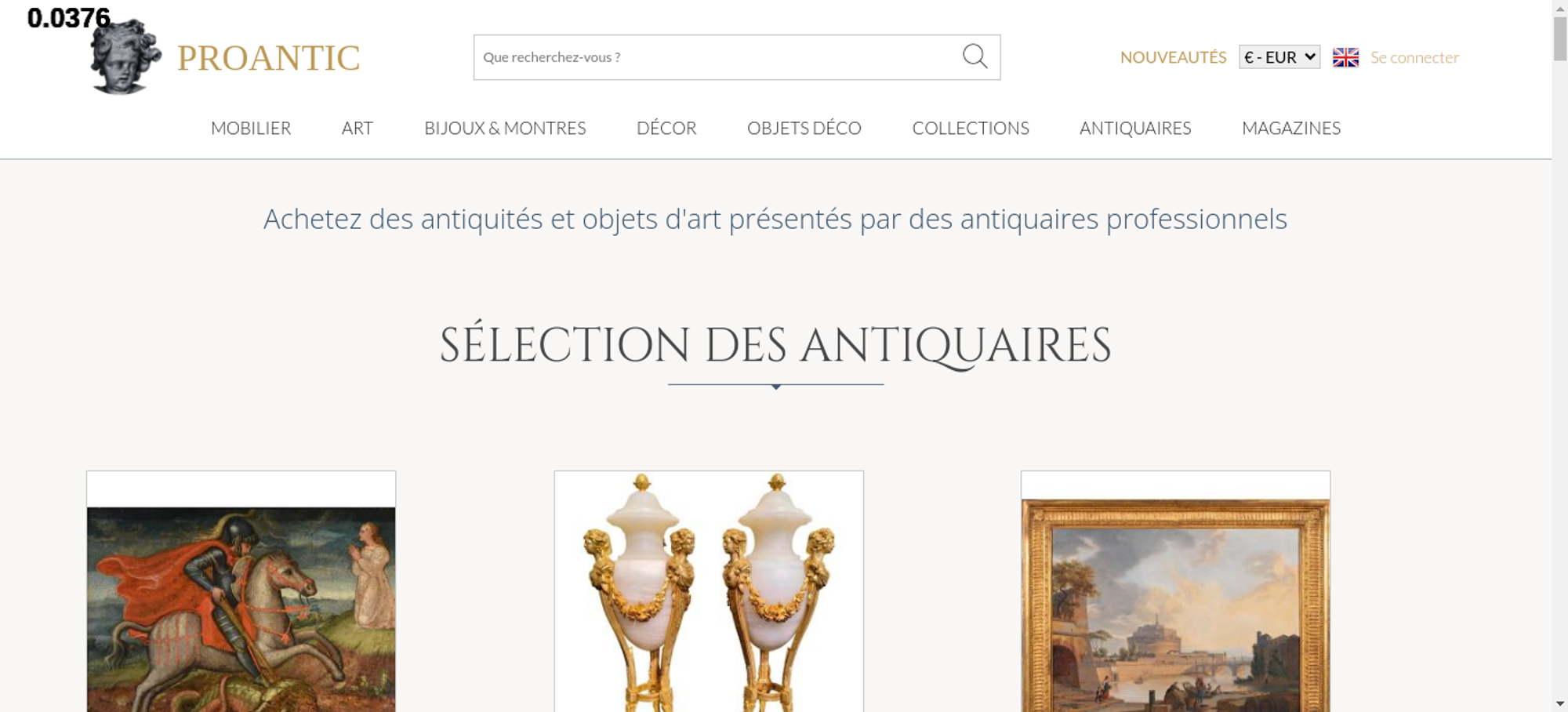The height and width of the screenshot is (712, 1568).
Task: Open the pair of alabaster urns listing
Action: tap(709, 592)
